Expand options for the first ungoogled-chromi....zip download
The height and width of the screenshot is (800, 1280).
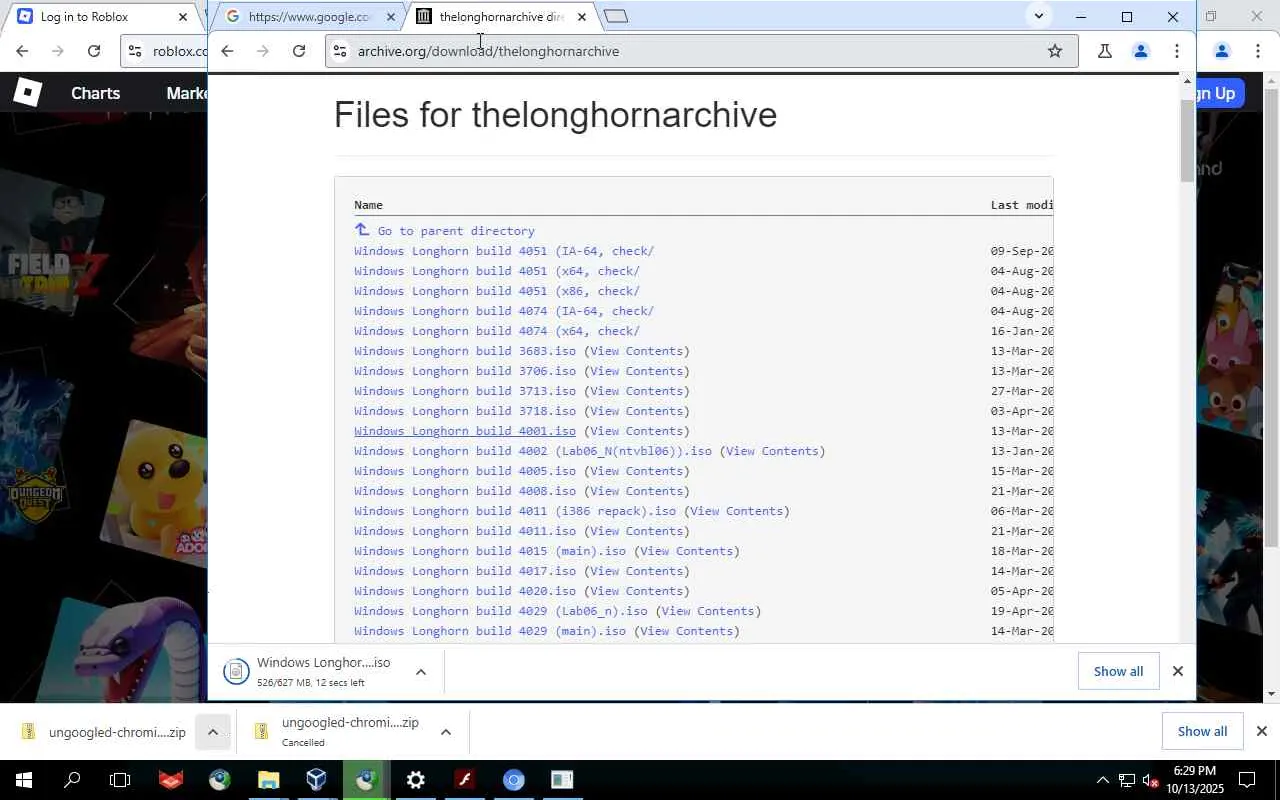pyautogui.click(x=212, y=732)
